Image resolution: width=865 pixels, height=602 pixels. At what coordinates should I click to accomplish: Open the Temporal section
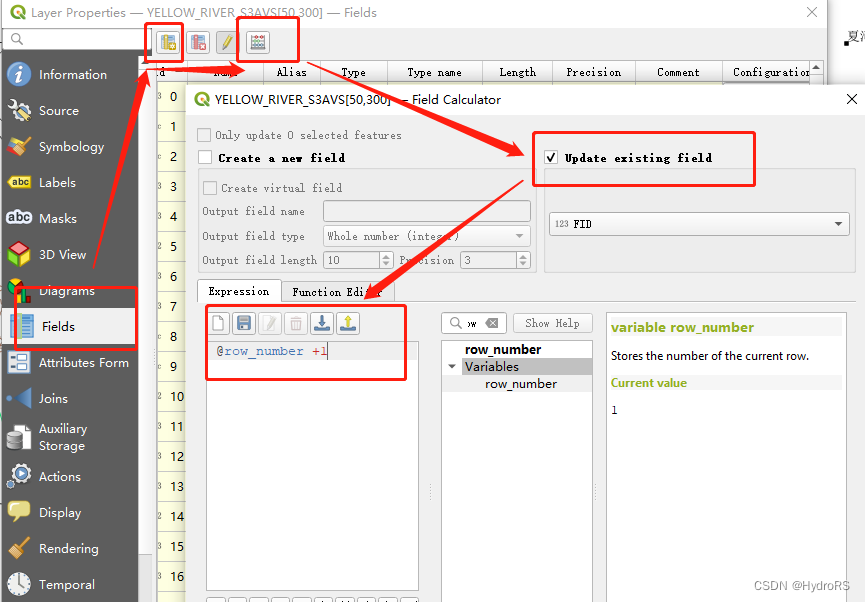70,584
